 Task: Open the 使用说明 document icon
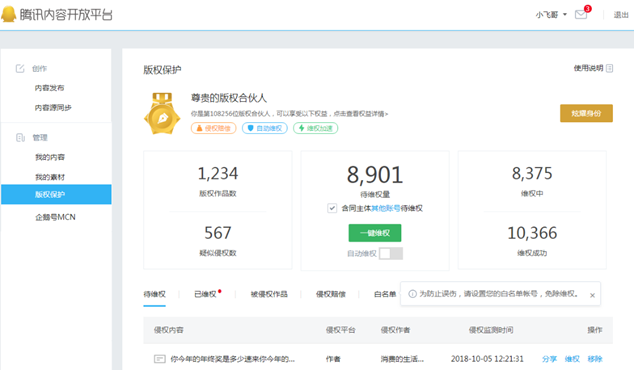tap(609, 68)
